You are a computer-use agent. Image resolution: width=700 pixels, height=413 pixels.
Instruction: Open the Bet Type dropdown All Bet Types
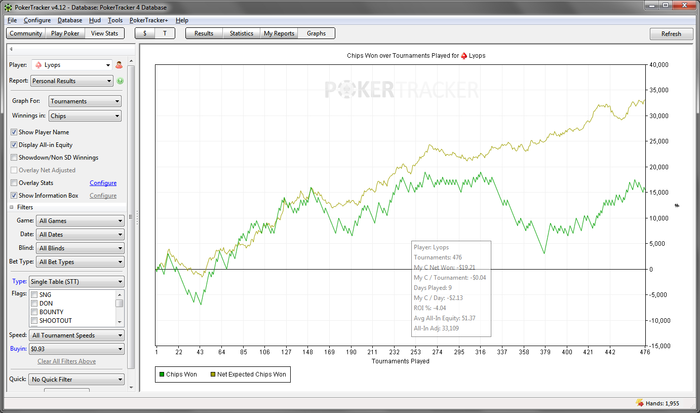pyautogui.click(x=80, y=262)
